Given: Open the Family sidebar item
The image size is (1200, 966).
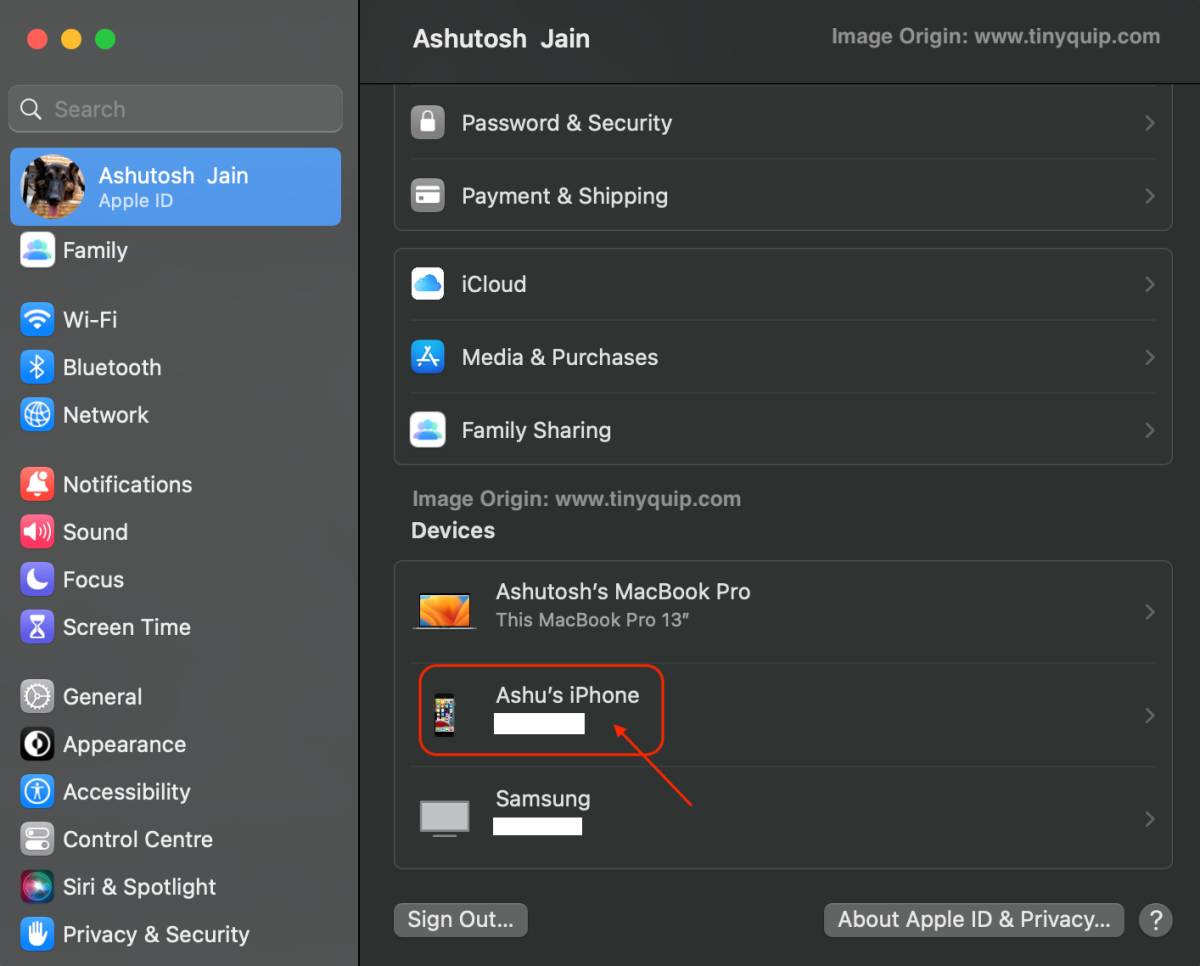Looking at the screenshot, I should click(x=94, y=251).
